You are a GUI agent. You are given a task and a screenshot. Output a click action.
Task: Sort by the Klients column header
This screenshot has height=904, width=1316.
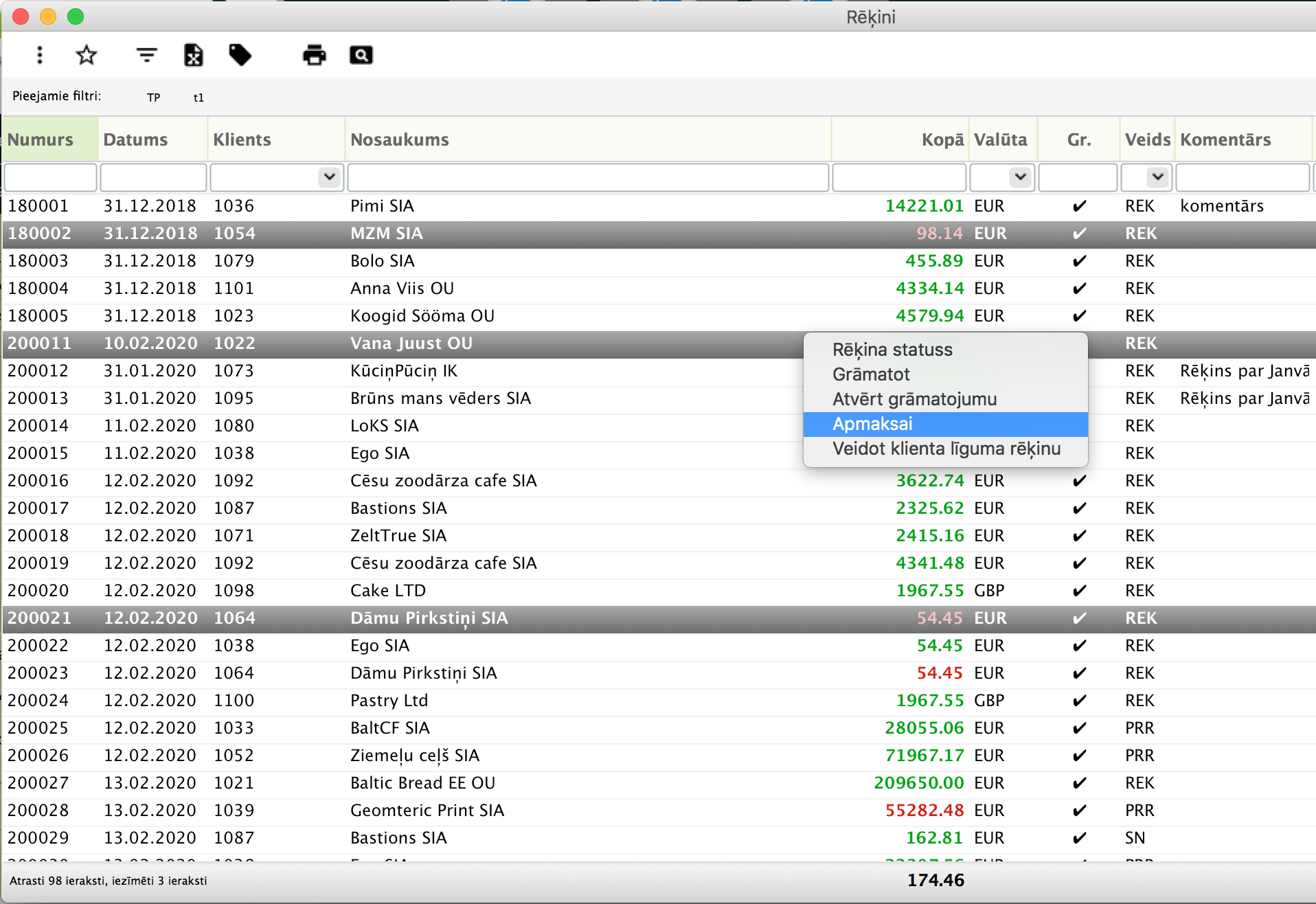point(276,139)
